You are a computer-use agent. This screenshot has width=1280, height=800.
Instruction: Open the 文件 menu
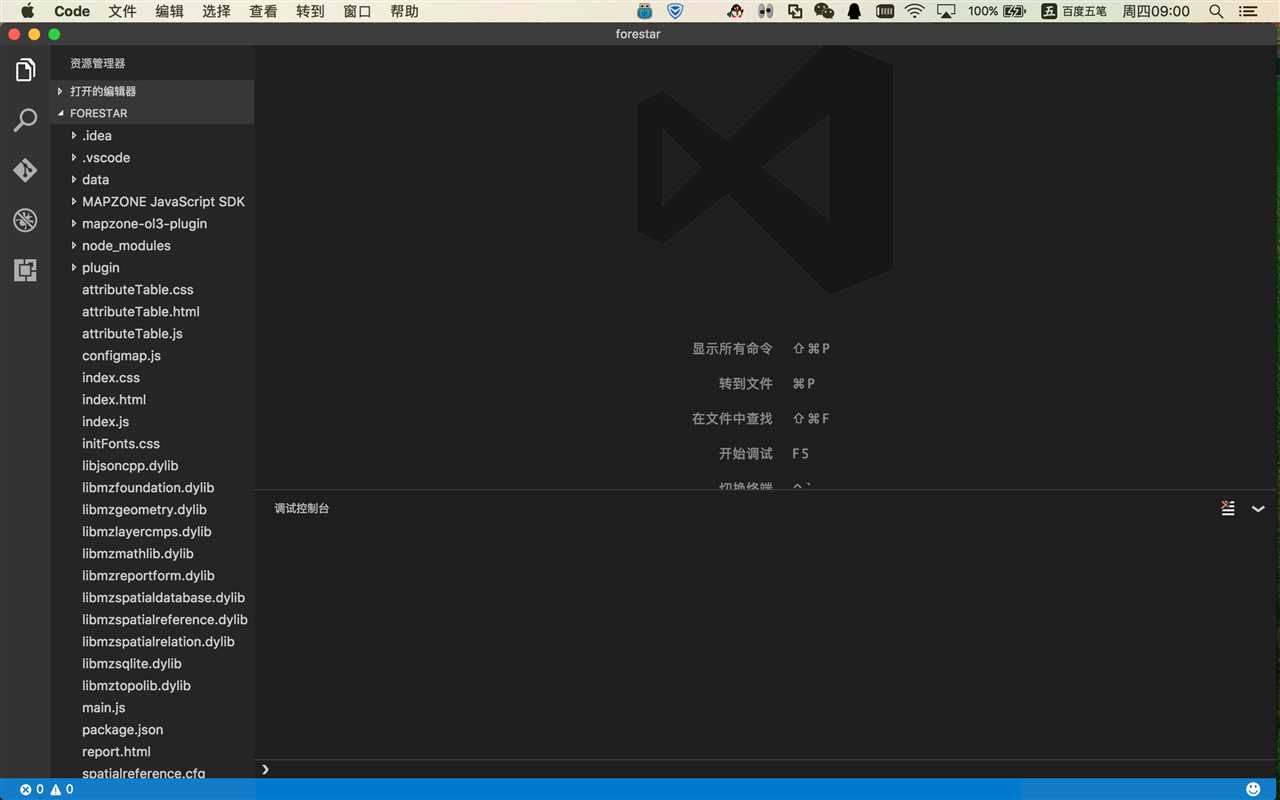click(x=122, y=11)
